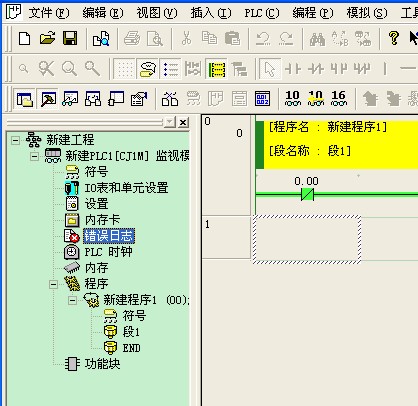Click the 0.00 contact on the rung
This screenshot has width=418, height=406.
(x=307, y=194)
